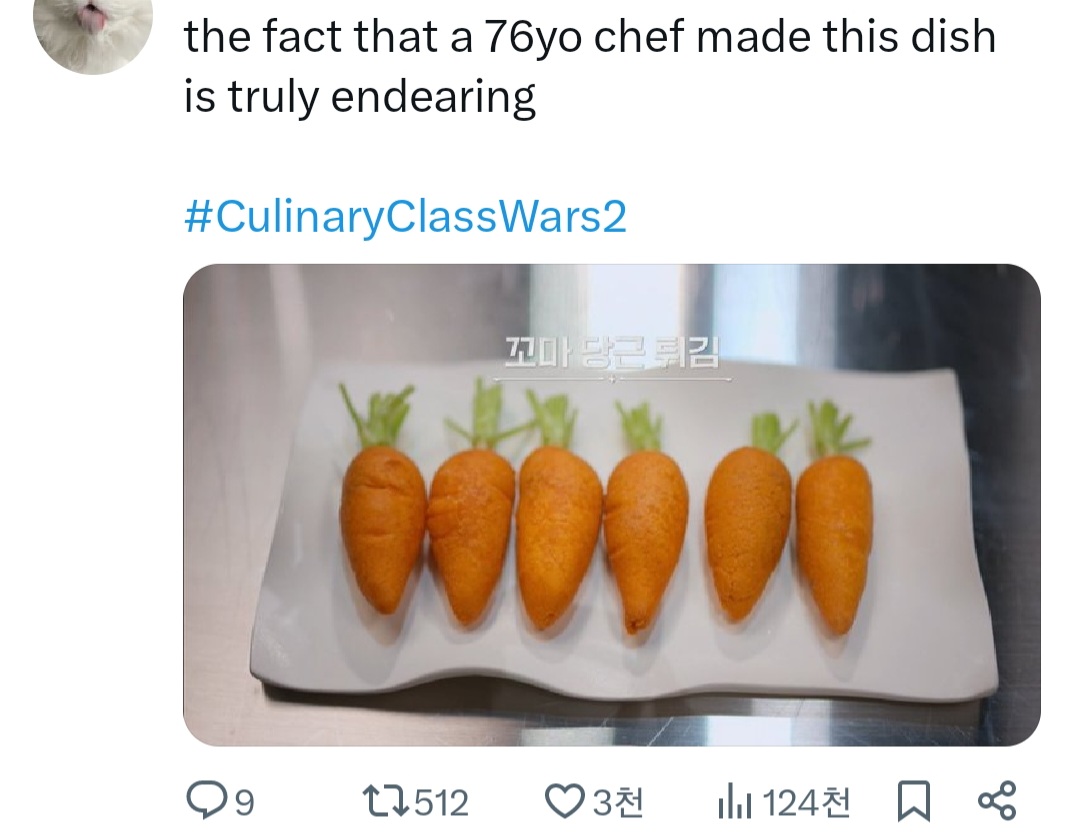
Task: Bookmark this tweet
Action: pyautogui.click(x=912, y=800)
